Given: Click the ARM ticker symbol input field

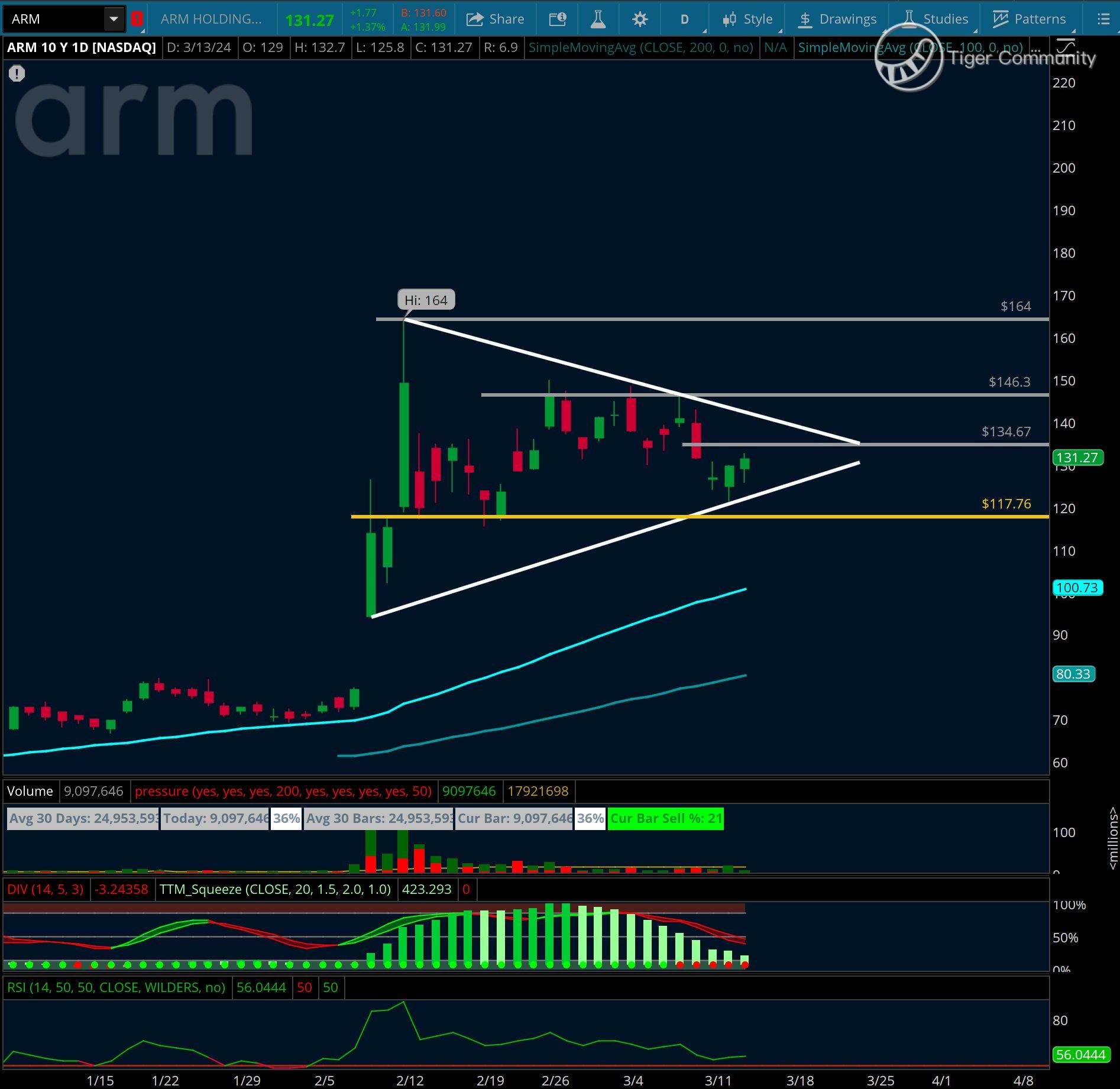Looking at the screenshot, I should [53, 19].
